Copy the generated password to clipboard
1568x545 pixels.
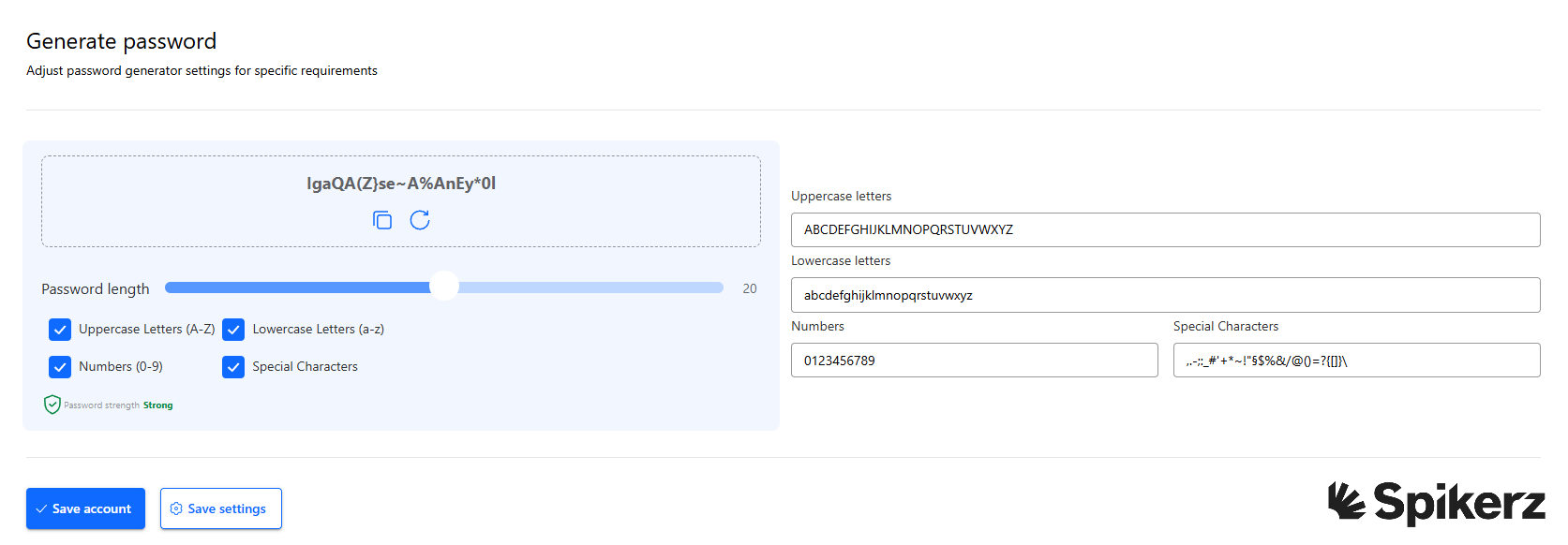tap(382, 220)
